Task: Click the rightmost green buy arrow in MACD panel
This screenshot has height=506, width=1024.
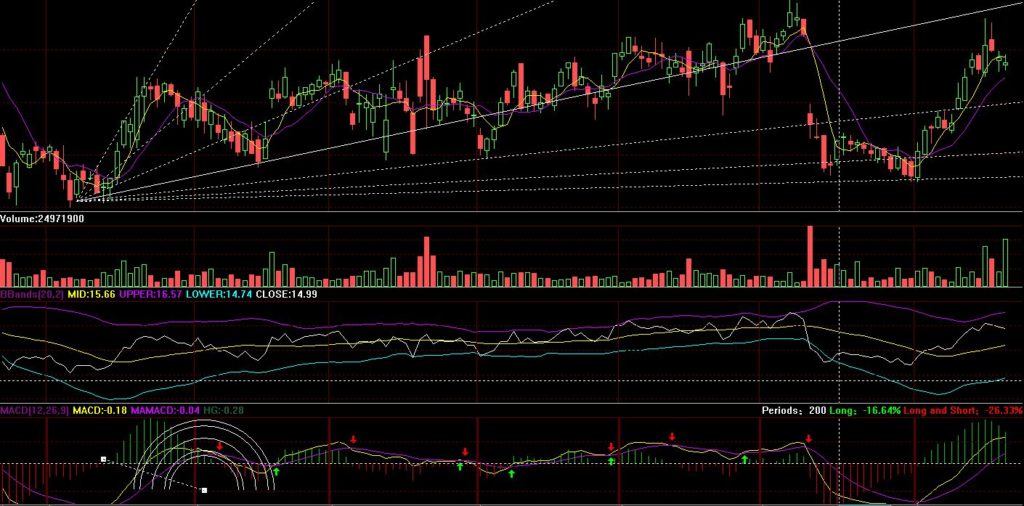Action: pyautogui.click(x=744, y=460)
